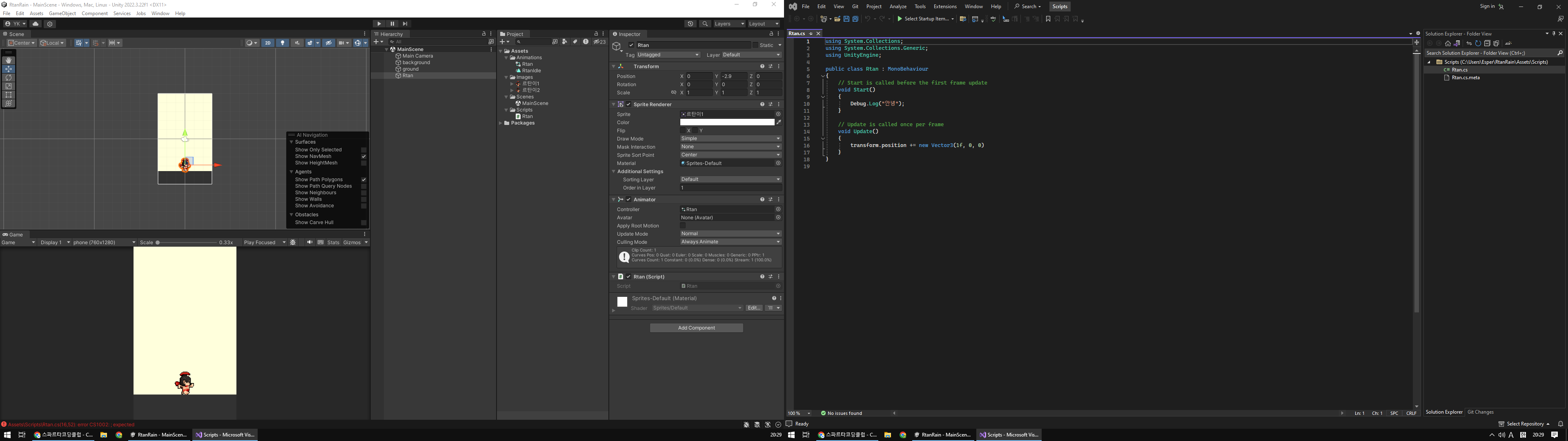The width and height of the screenshot is (1568, 441).
Task: Enable Show Only Selected checkbox
Action: tap(364, 150)
